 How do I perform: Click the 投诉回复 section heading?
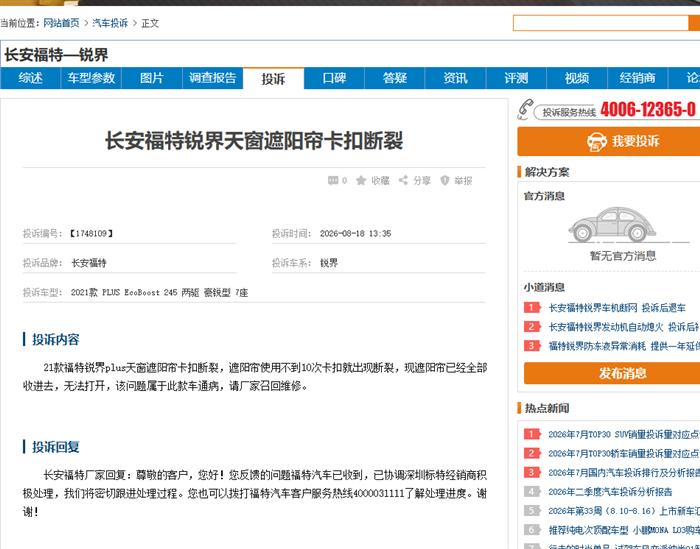point(55,447)
